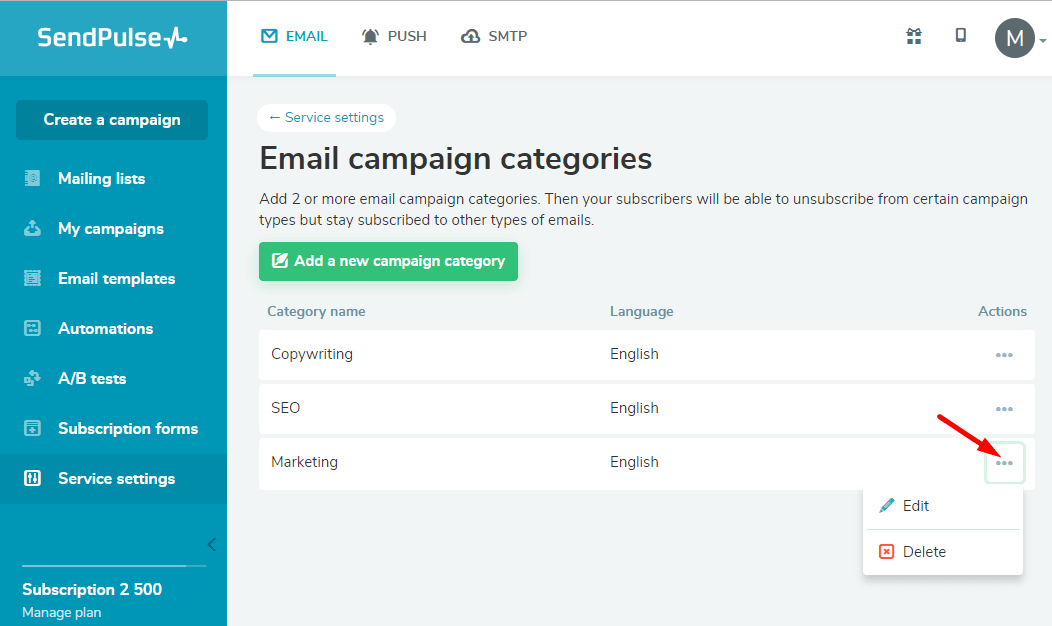Go back to Service settings
The height and width of the screenshot is (626, 1052).
click(x=326, y=117)
